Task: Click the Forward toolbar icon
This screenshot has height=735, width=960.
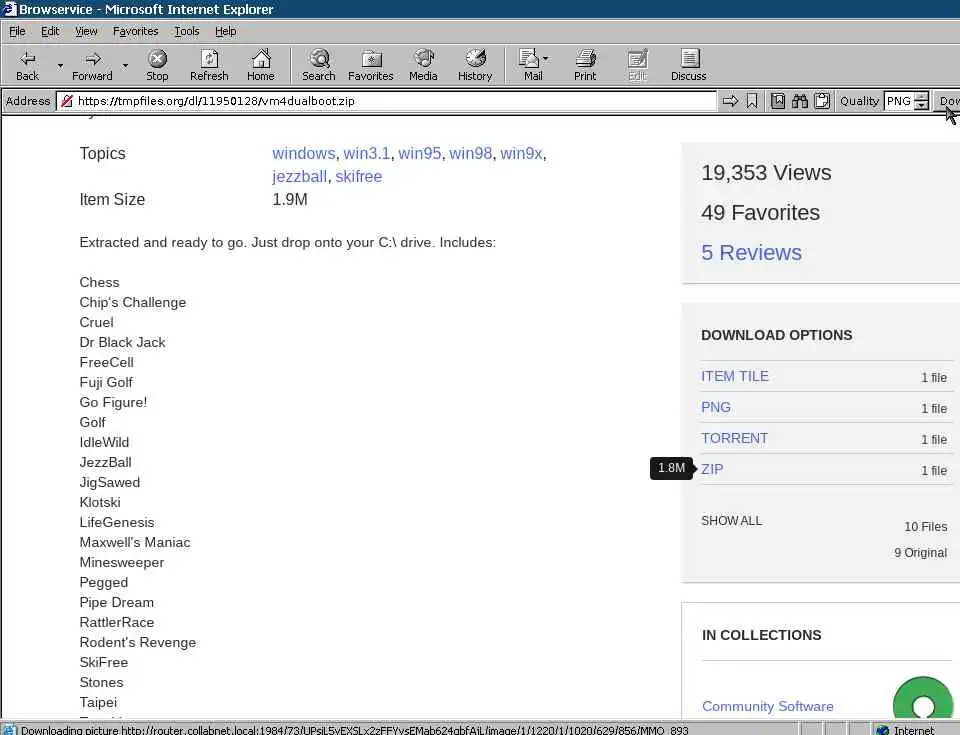Action: coord(92,65)
